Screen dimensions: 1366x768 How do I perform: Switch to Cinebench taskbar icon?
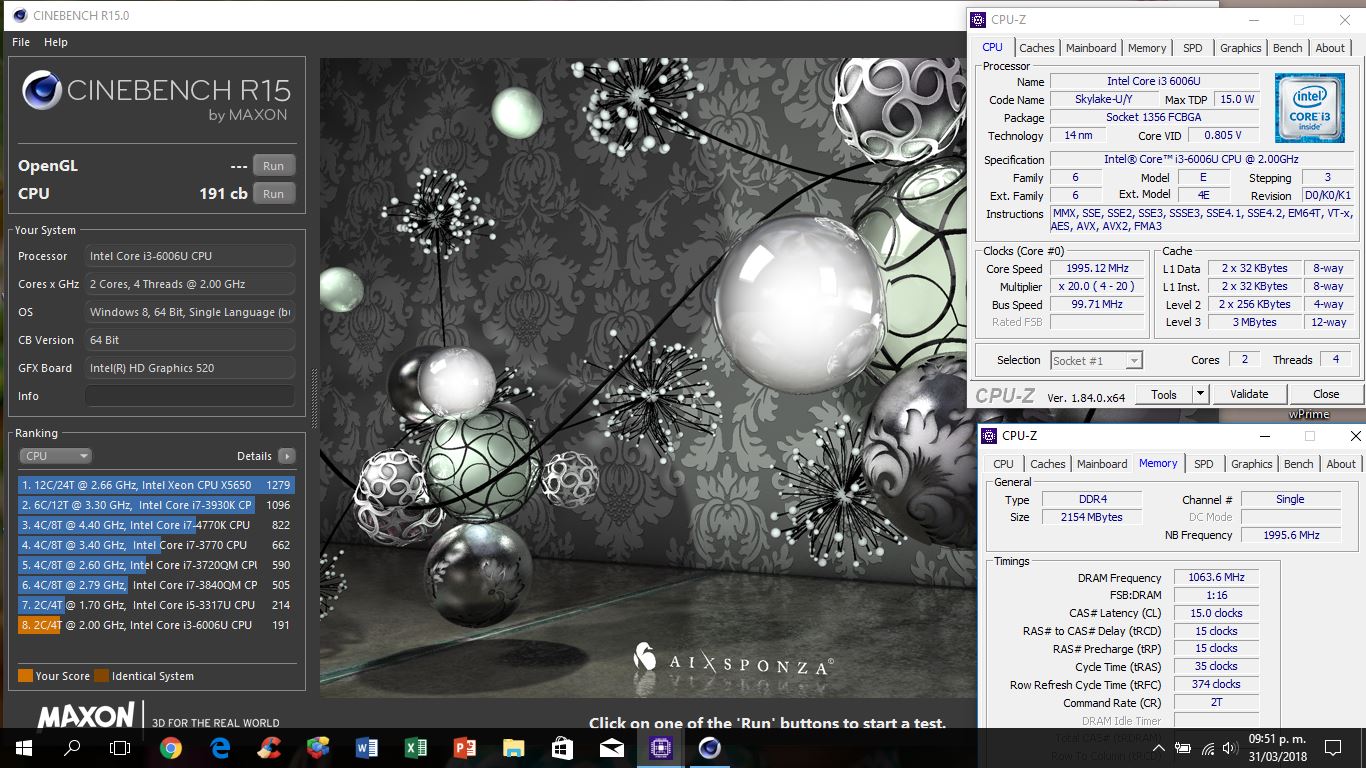[x=709, y=747]
